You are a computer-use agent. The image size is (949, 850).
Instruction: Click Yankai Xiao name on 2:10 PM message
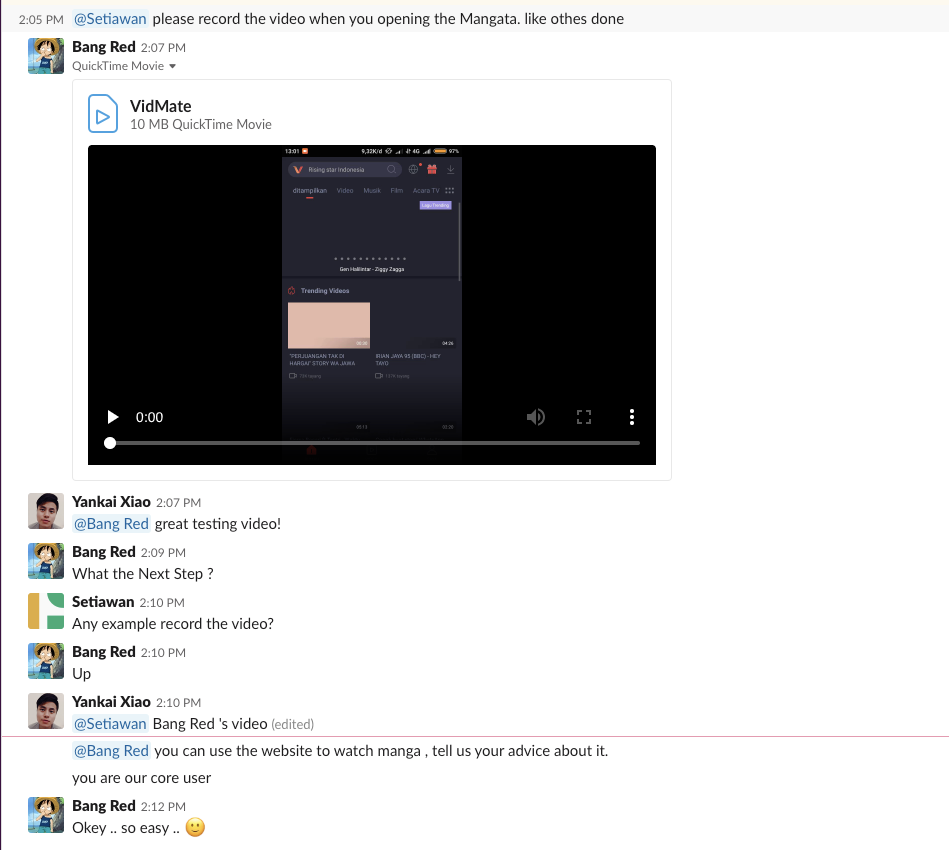tap(111, 702)
